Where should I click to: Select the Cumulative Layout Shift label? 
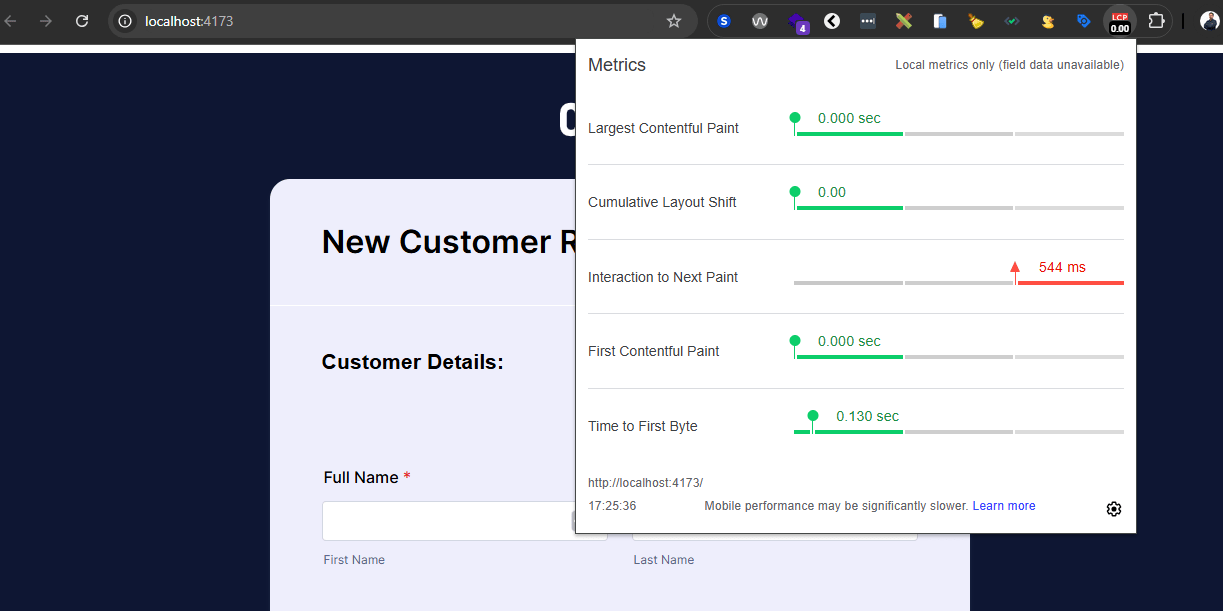pyautogui.click(x=662, y=202)
